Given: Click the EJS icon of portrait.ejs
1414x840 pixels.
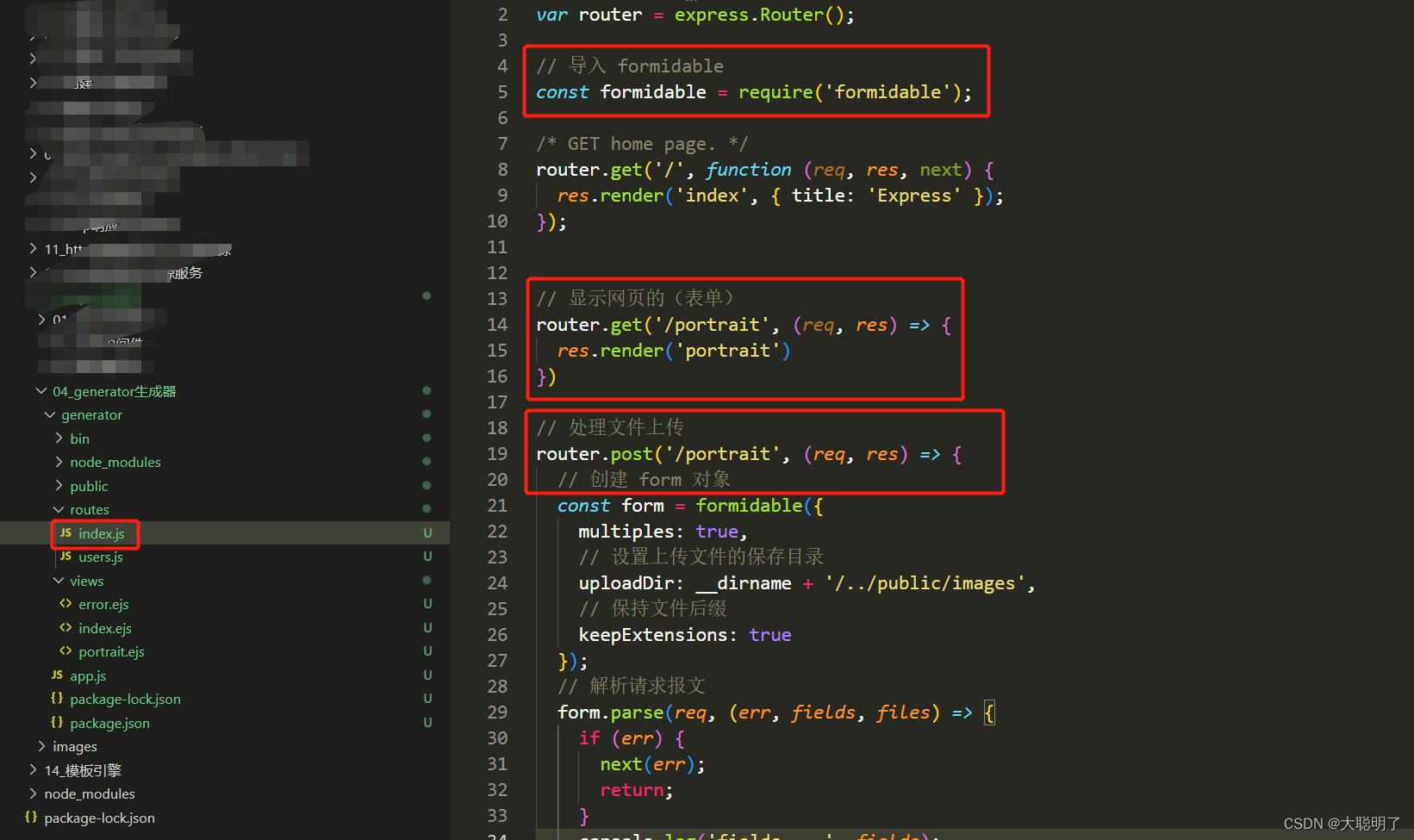Looking at the screenshot, I should pyautogui.click(x=65, y=651).
